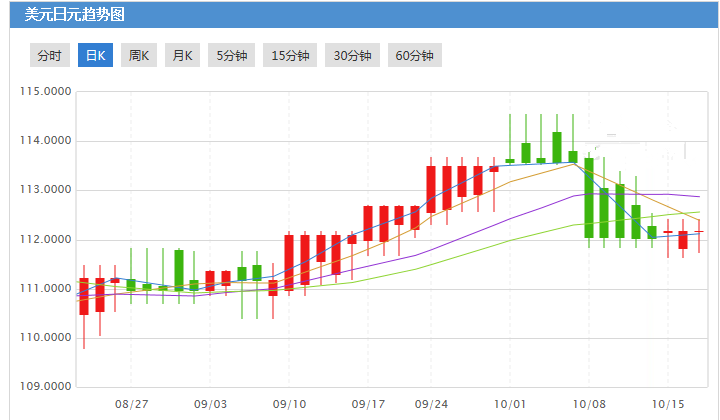Click the first red candlestick on the left
This screenshot has height=420, width=720.
coord(84,296)
